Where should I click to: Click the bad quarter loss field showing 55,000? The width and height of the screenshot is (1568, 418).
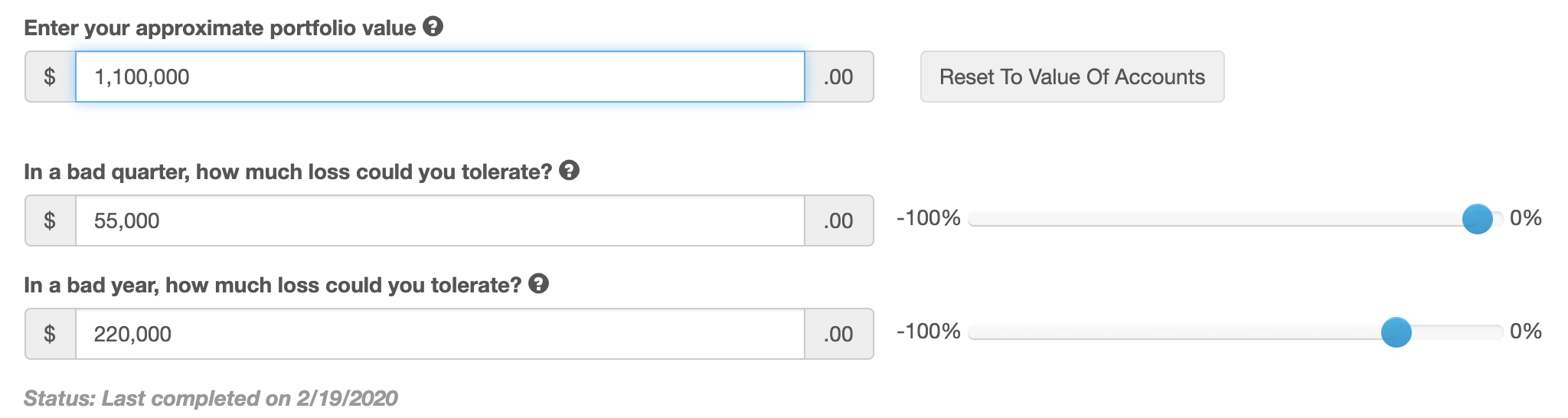[440, 220]
